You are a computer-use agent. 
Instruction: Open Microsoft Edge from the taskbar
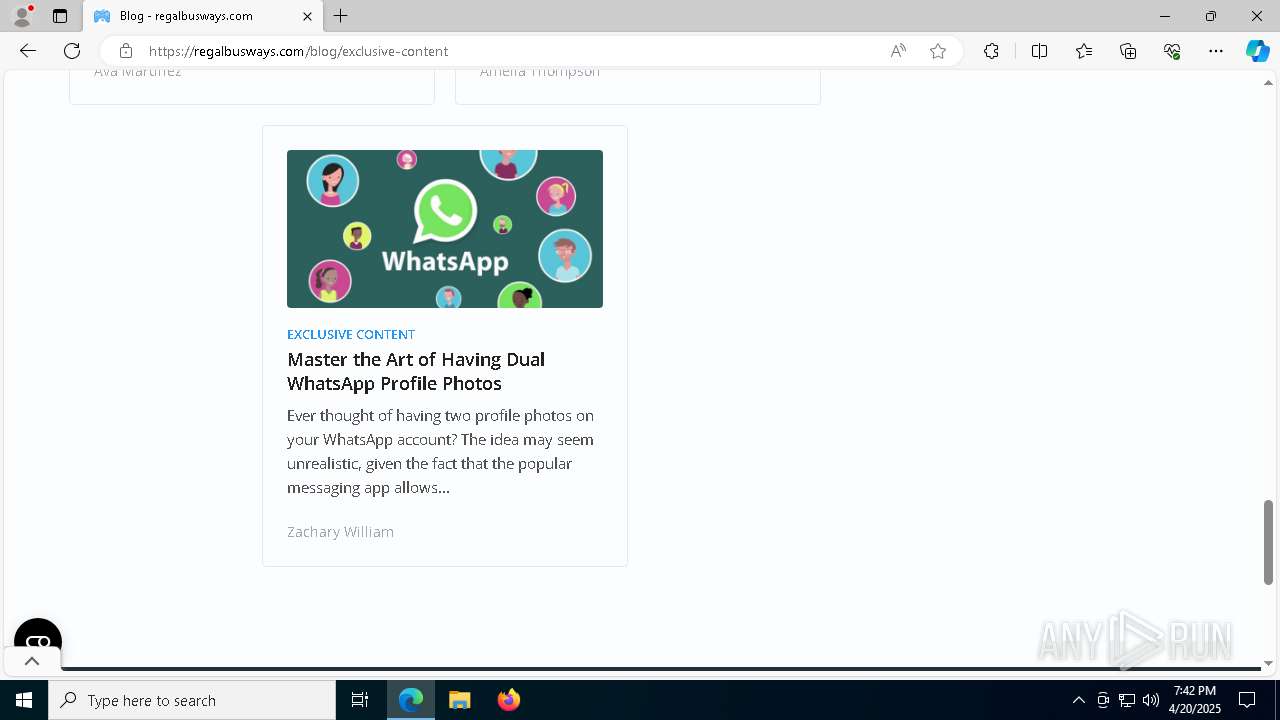pyautogui.click(x=411, y=700)
